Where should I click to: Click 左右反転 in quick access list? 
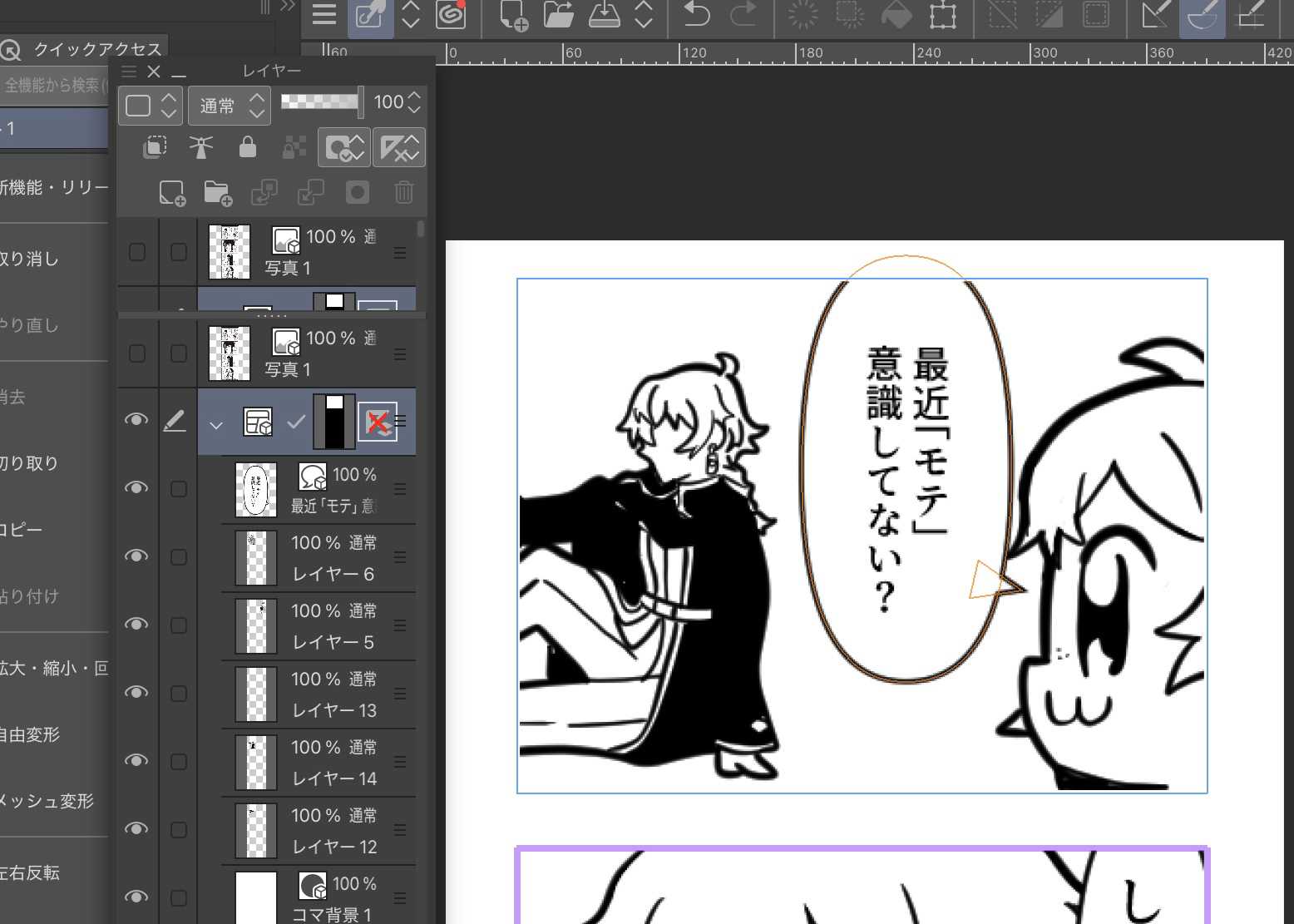tap(33, 872)
